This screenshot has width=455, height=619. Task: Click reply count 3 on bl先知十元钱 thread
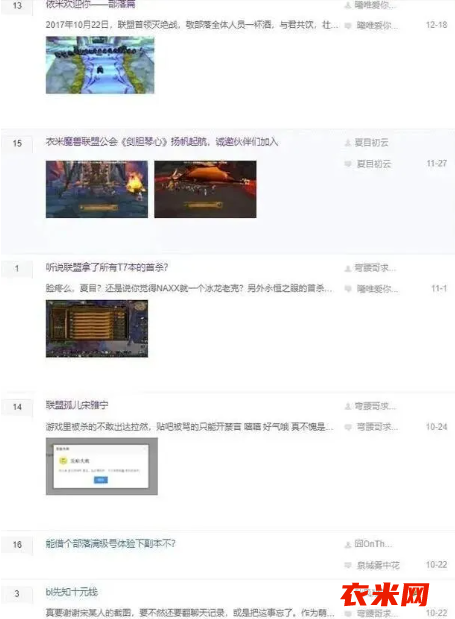[17, 593]
